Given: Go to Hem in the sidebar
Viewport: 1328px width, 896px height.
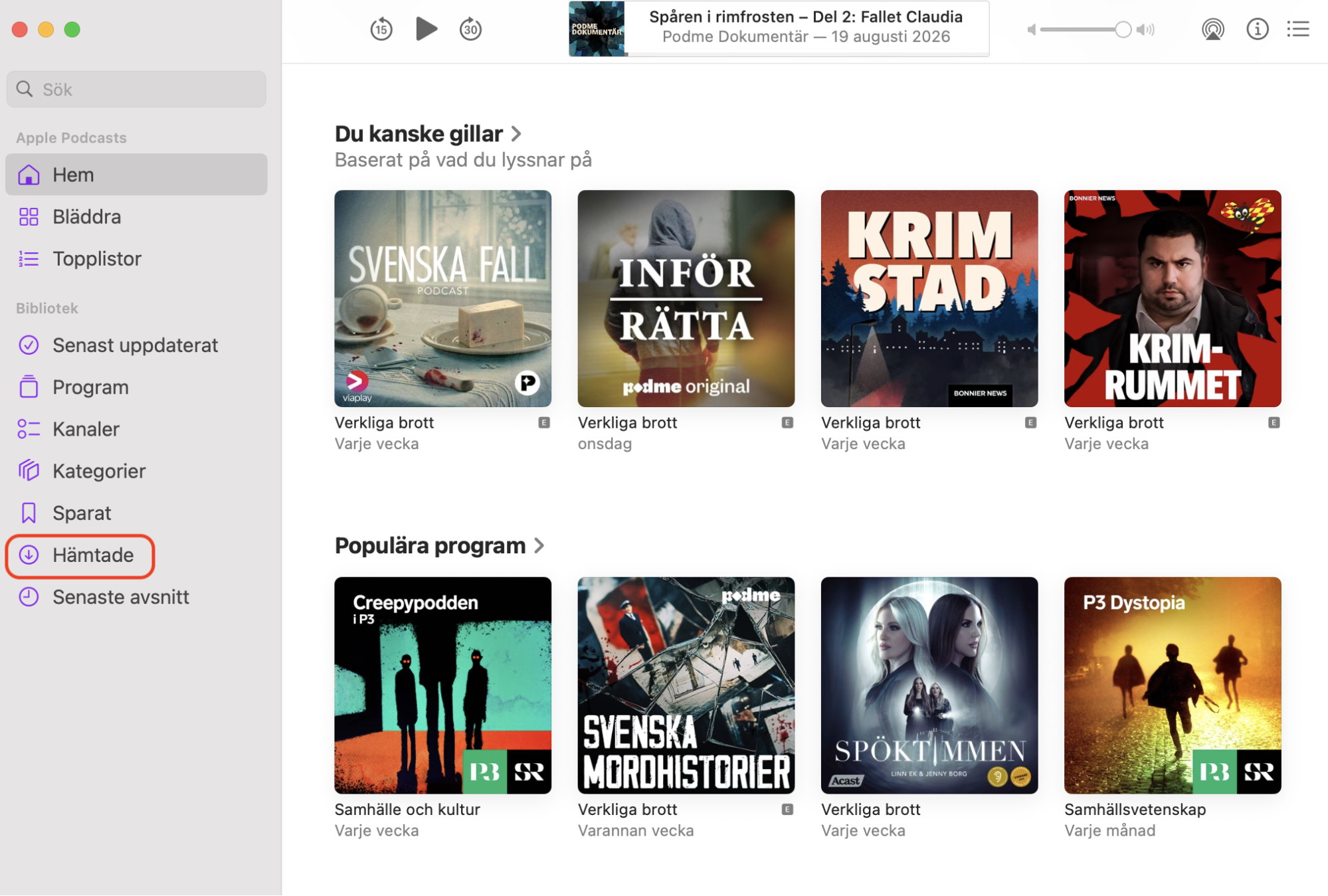Looking at the screenshot, I should tap(136, 175).
